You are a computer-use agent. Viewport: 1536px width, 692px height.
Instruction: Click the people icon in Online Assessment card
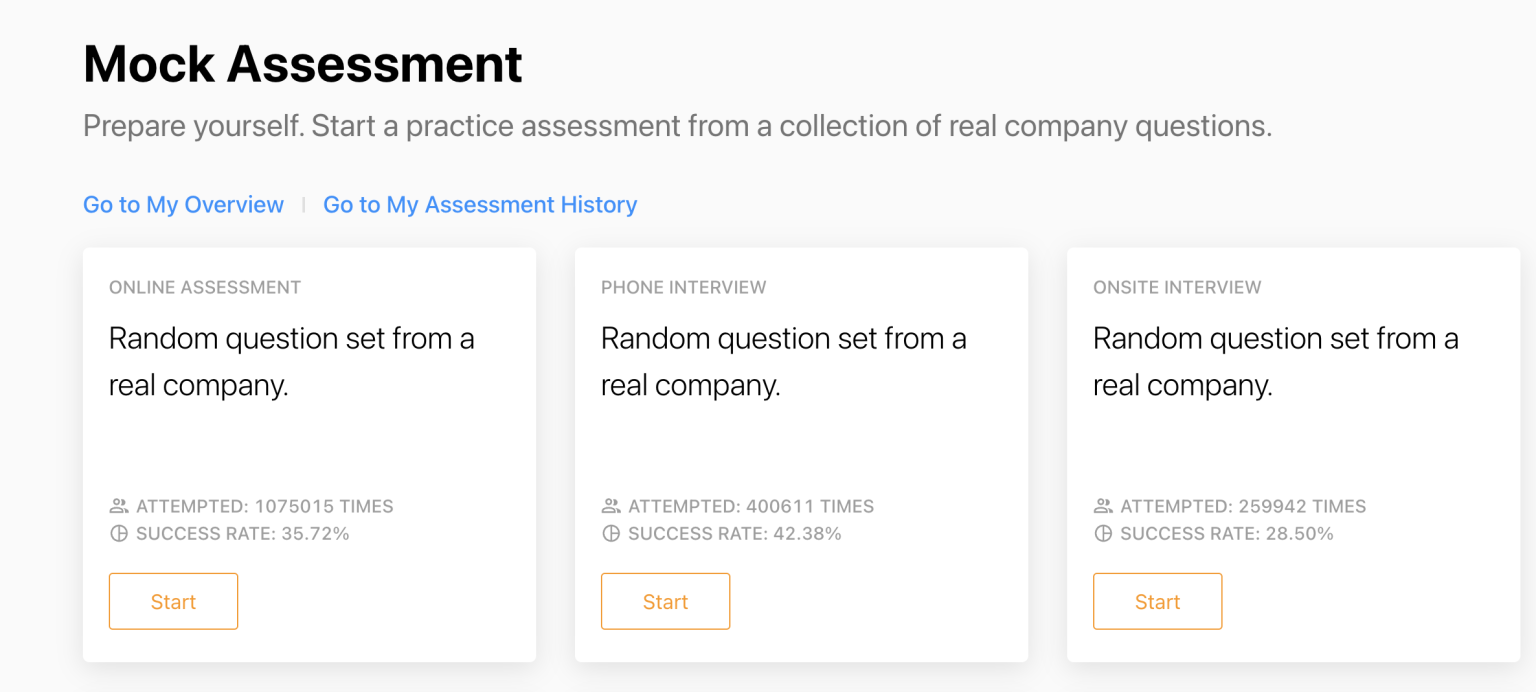click(119, 506)
